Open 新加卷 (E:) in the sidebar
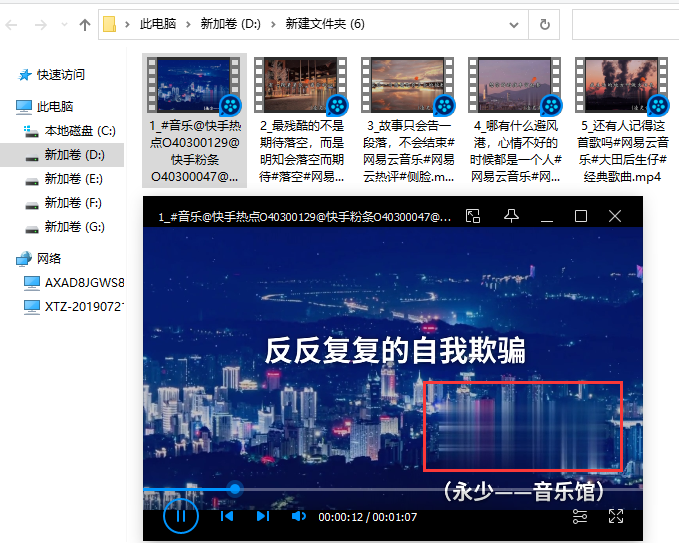The image size is (679, 543). 74,179
